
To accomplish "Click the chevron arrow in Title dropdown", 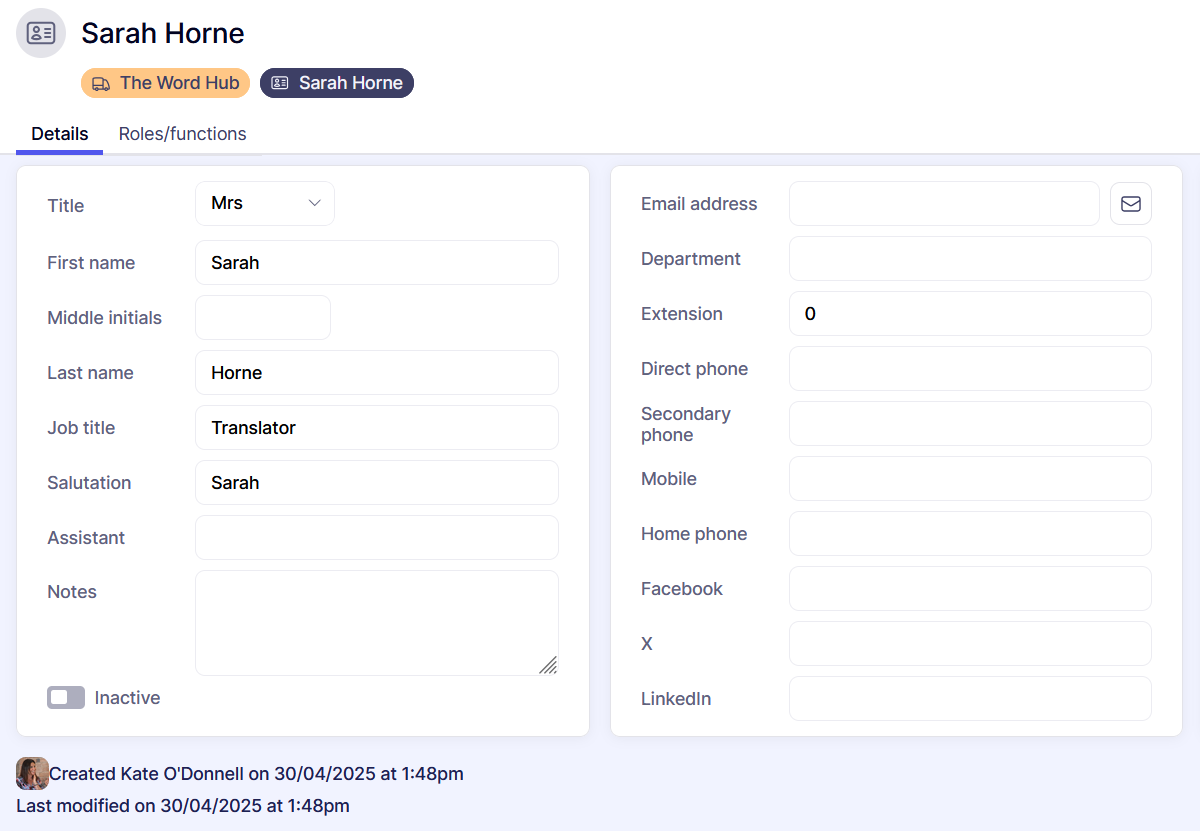I will (314, 204).
